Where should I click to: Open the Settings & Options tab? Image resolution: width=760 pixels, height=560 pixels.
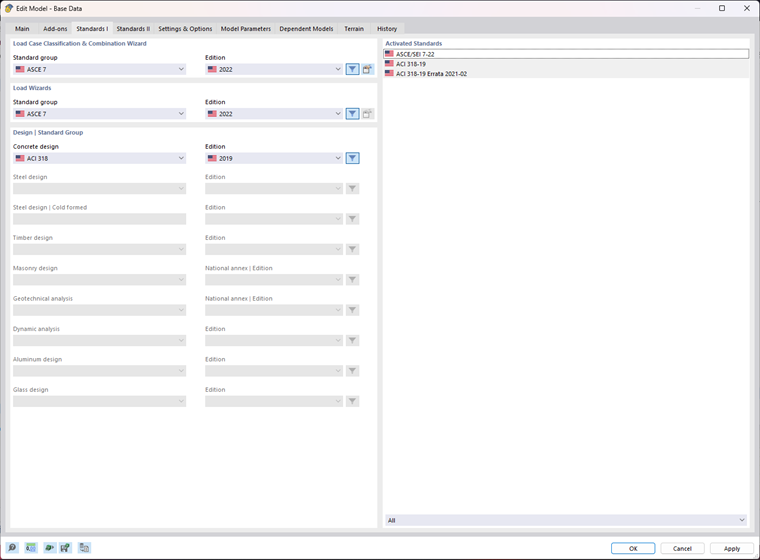point(185,29)
